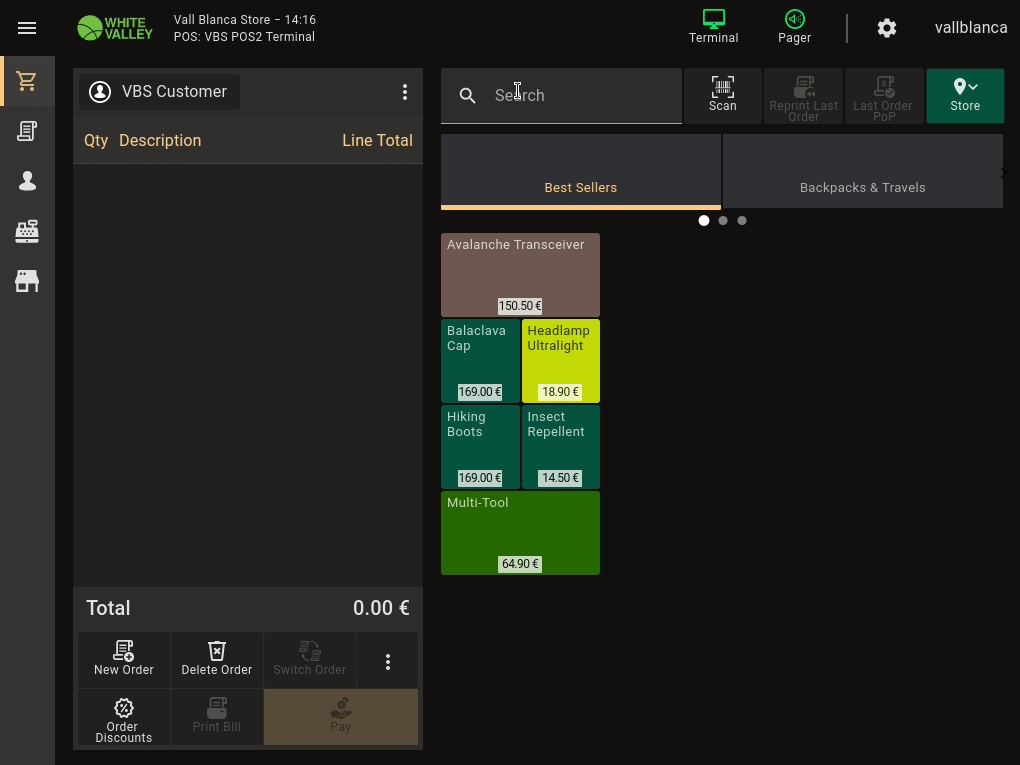Open the cash register sidebar icon
The height and width of the screenshot is (765, 1020).
pyautogui.click(x=27, y=231)
